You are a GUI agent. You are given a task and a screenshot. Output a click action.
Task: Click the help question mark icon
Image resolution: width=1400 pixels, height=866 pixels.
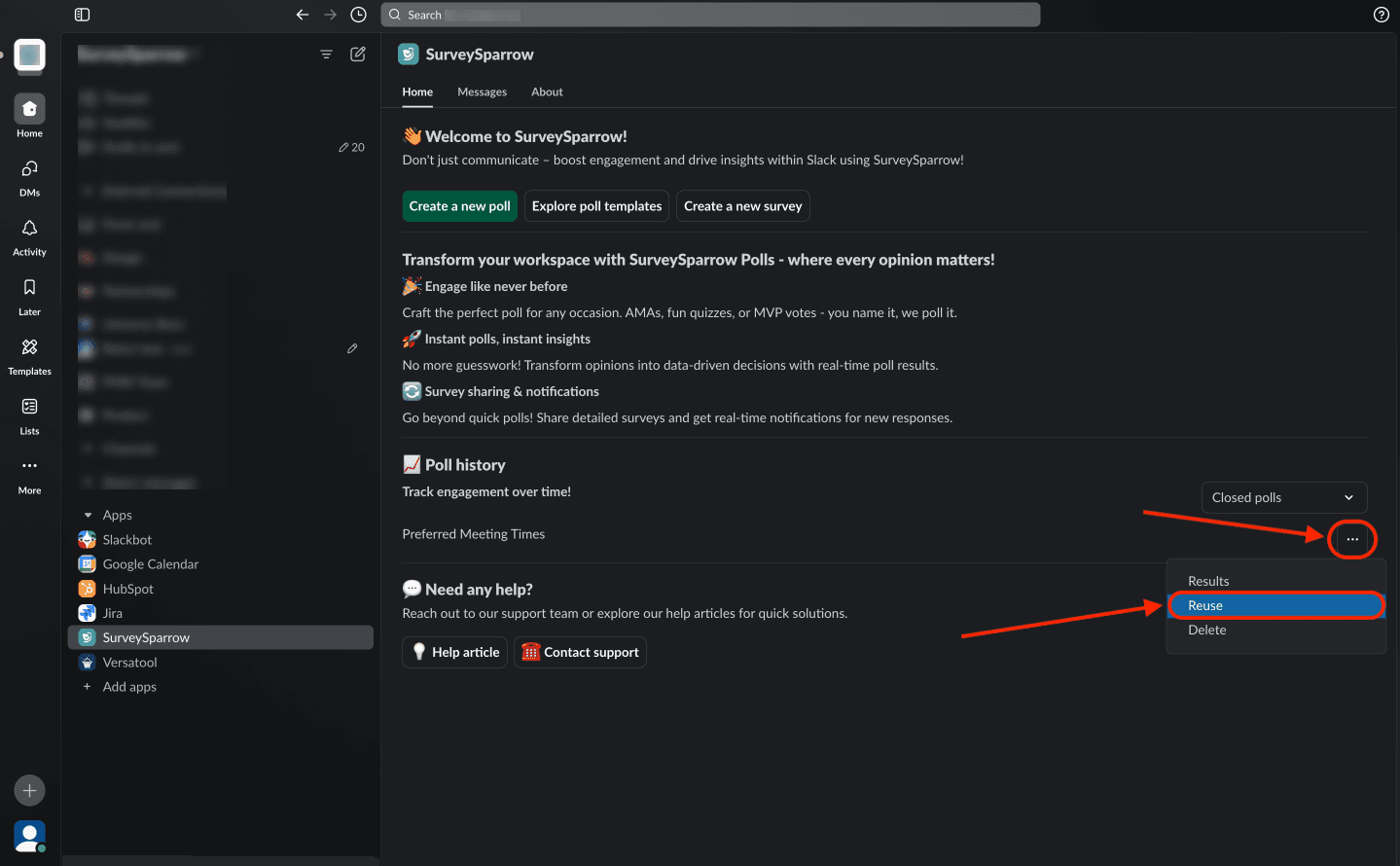point(1381,15)
